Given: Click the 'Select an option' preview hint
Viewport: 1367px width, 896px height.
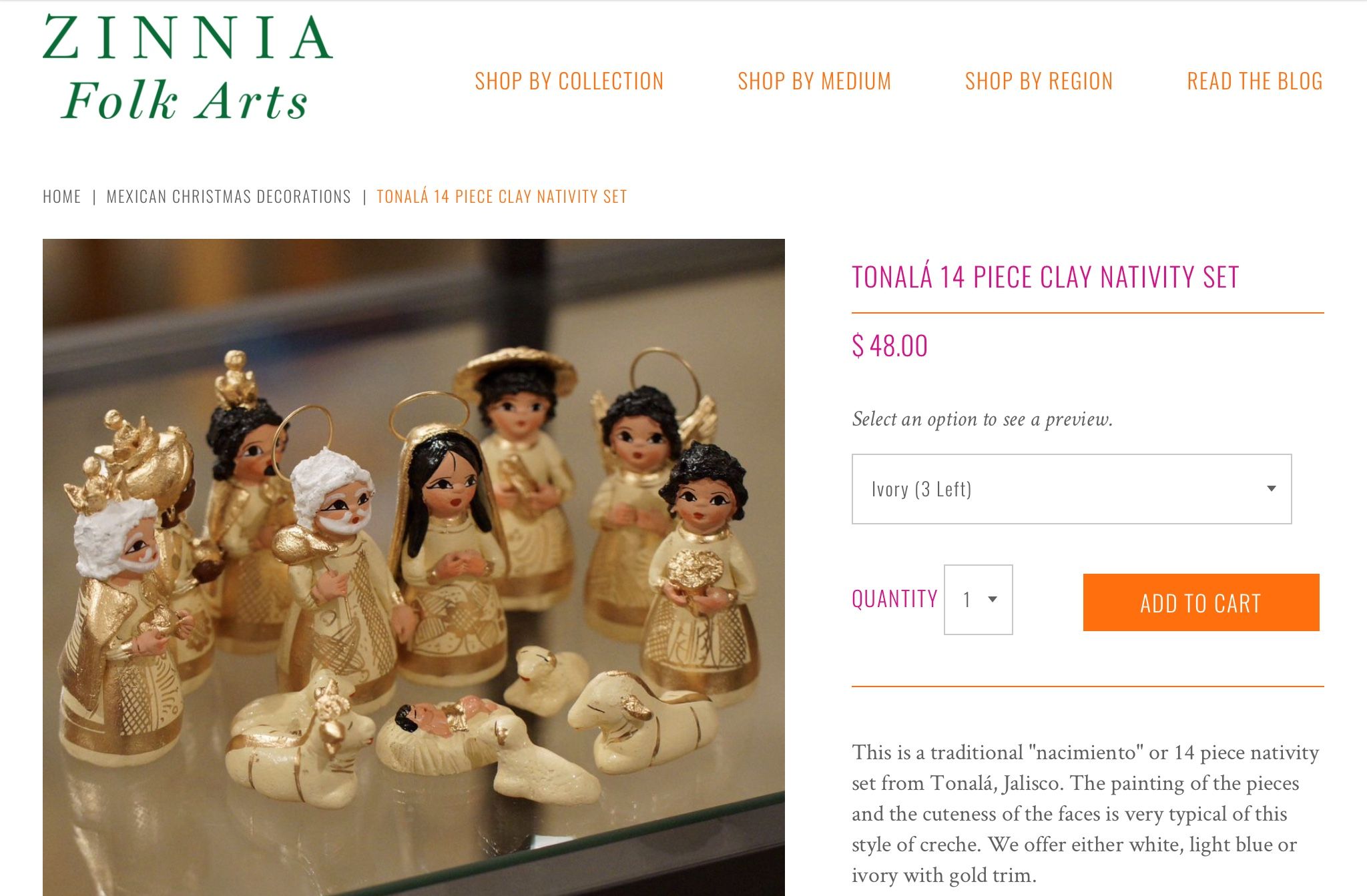Looking at the screenshot, I should pyautogui.click(x=983, y=419).
